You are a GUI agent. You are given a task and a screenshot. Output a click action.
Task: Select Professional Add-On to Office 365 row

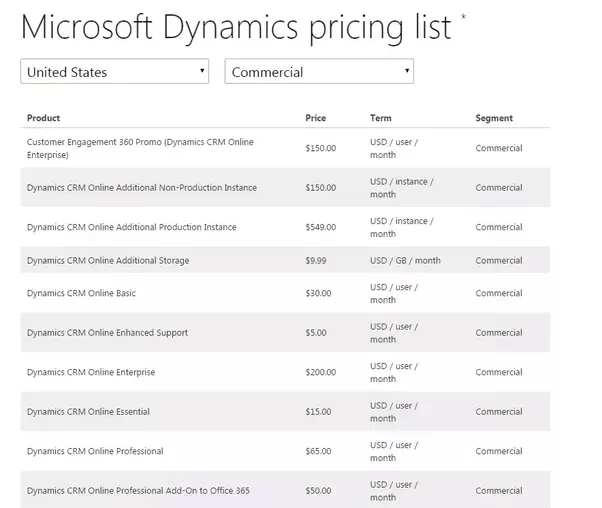click(136, 491)
